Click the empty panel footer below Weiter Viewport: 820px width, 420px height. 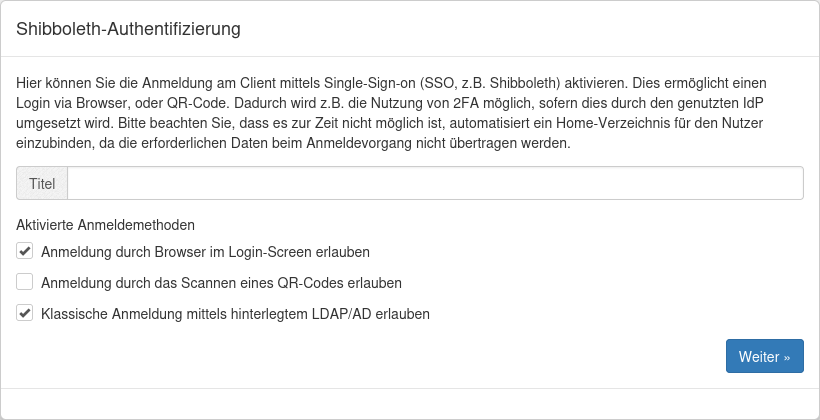pos(410,403)
